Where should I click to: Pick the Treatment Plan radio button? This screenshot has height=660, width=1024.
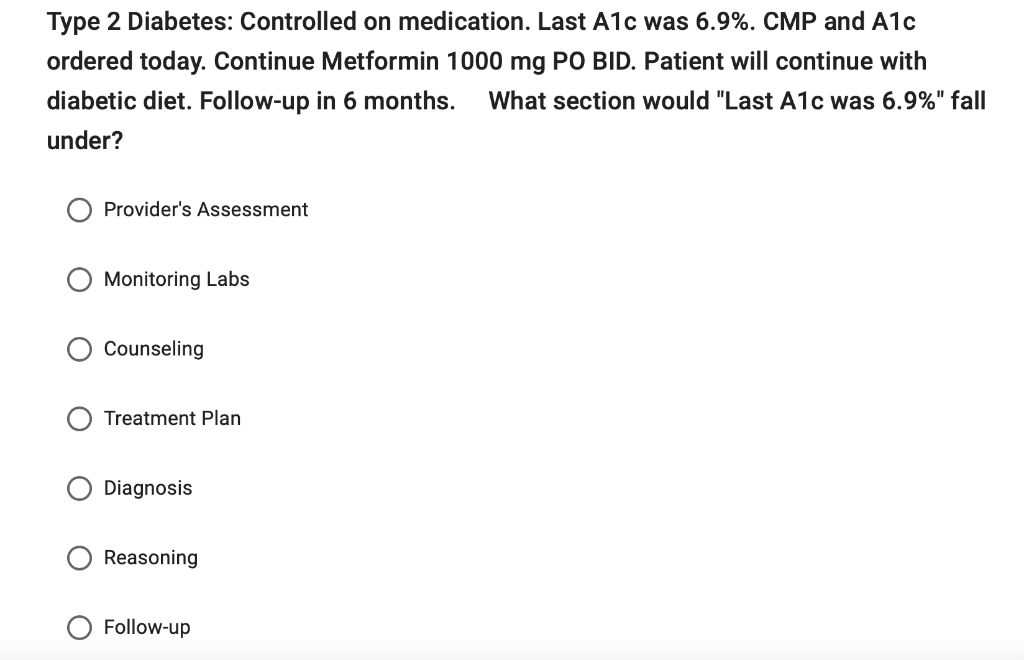tap(80, 418)
